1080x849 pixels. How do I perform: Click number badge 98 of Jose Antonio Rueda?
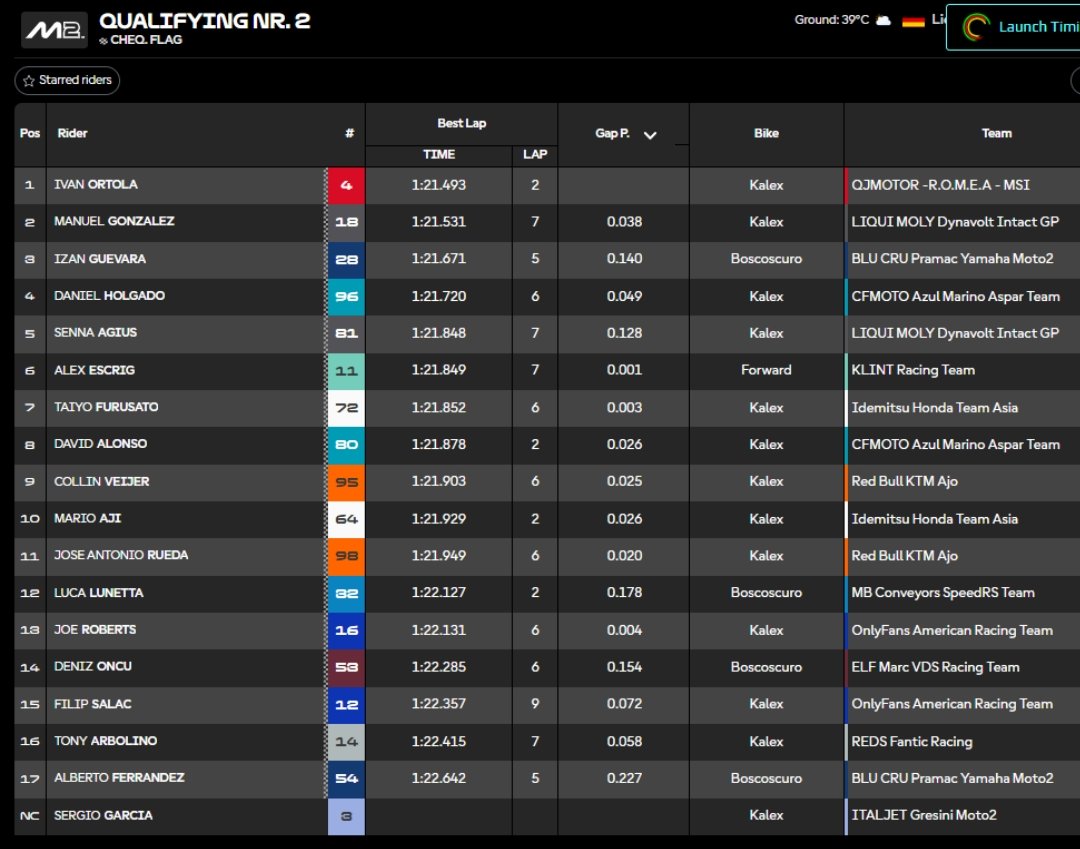(x=346, y=556)
